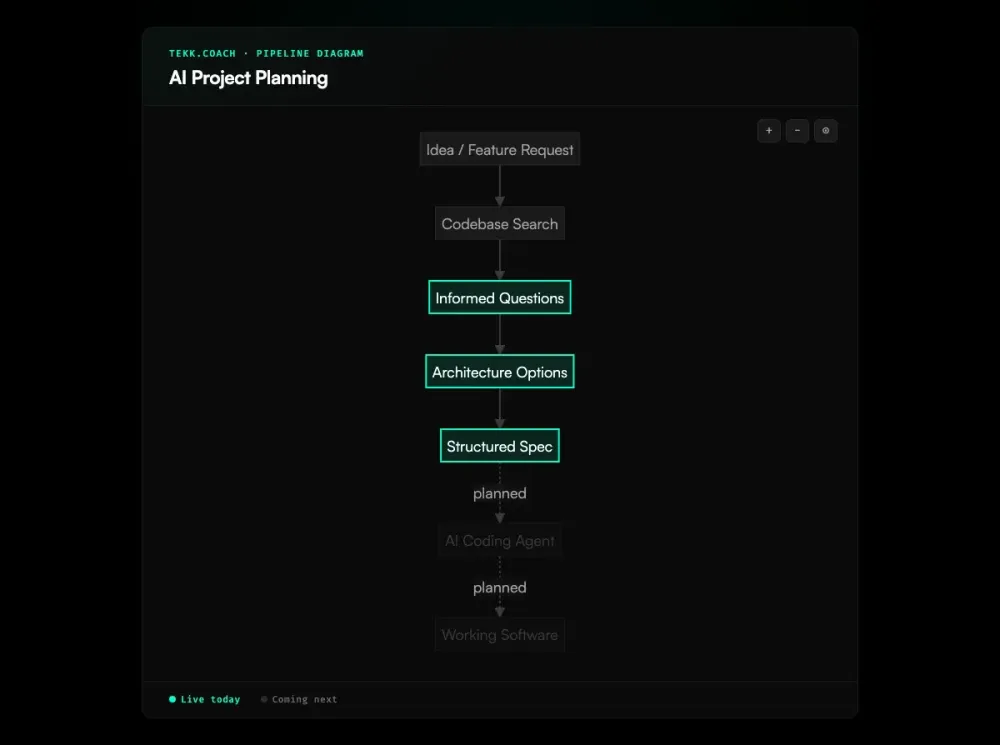The width and height of the screenshot is (1000, 745).
Task: Toggle the Live today filter
Action: coord(204,699)
